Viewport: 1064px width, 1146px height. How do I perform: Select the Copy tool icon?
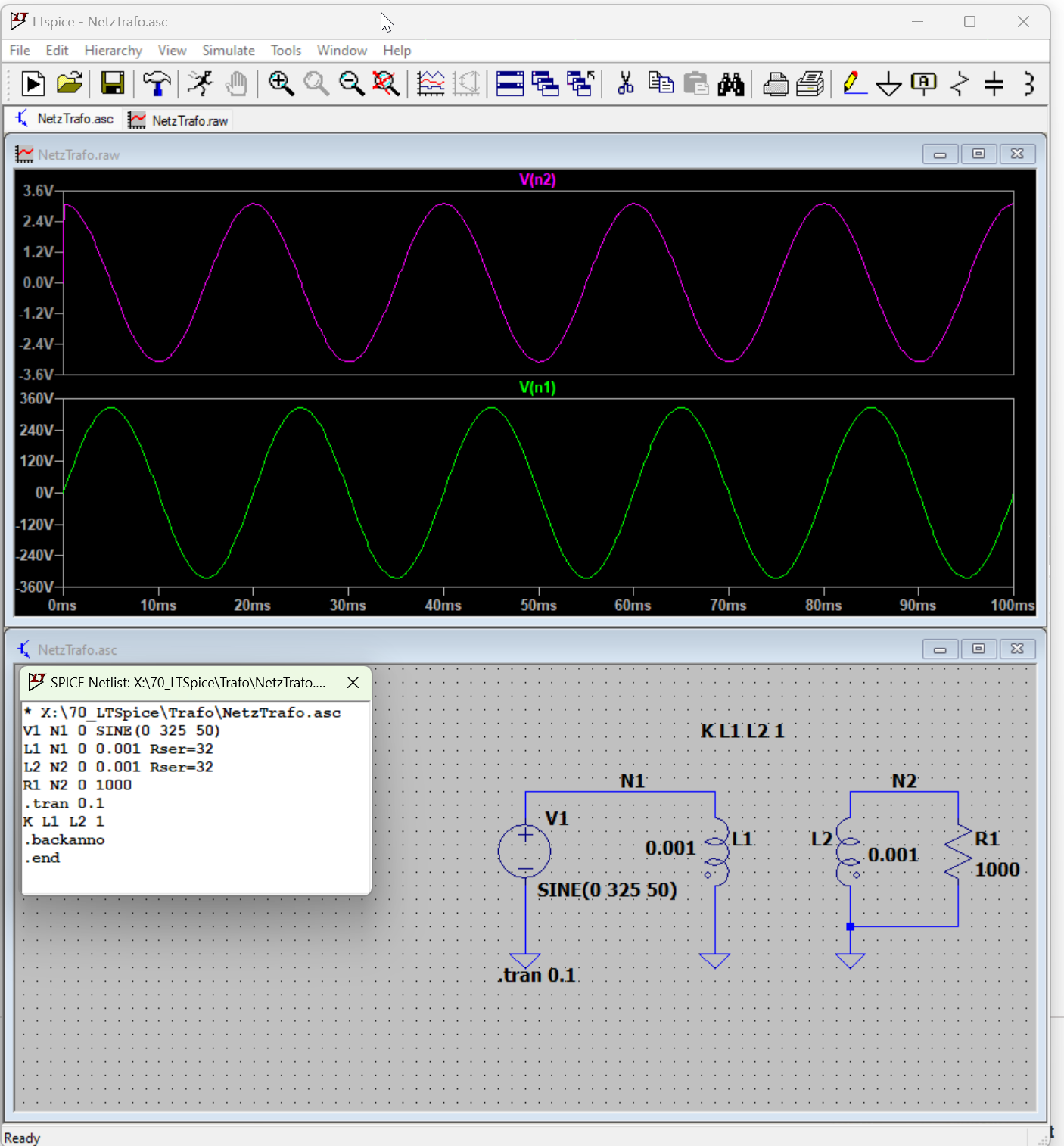[x=661, y=83]
